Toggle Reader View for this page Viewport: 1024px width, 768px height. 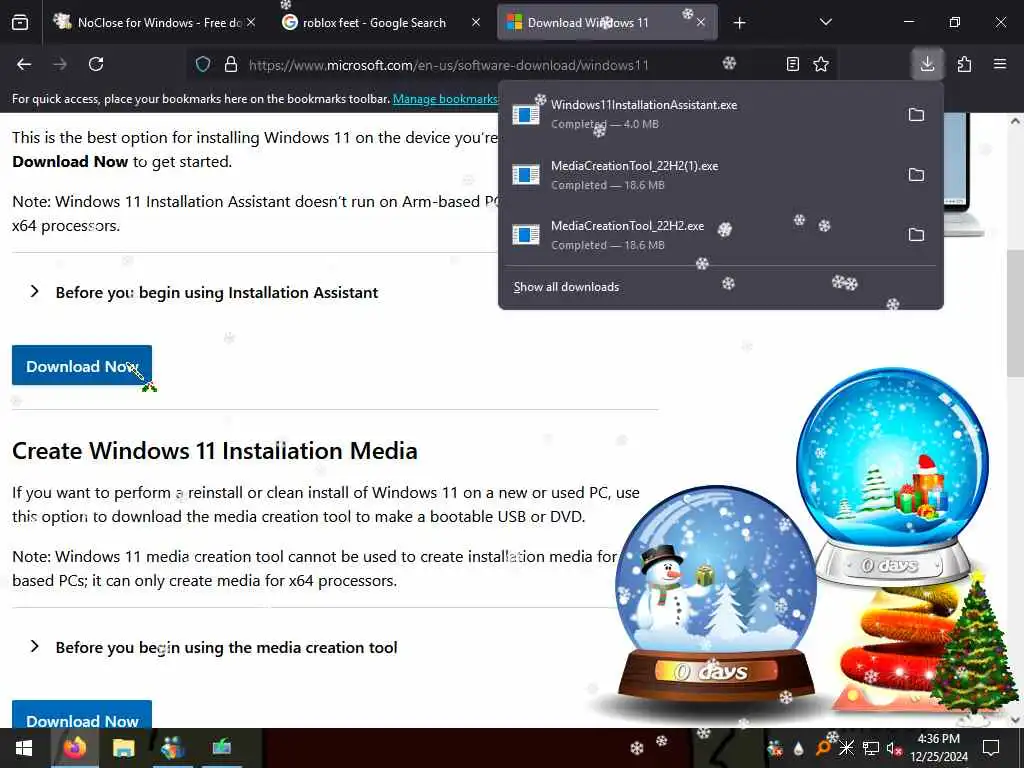tap(792, 64)
